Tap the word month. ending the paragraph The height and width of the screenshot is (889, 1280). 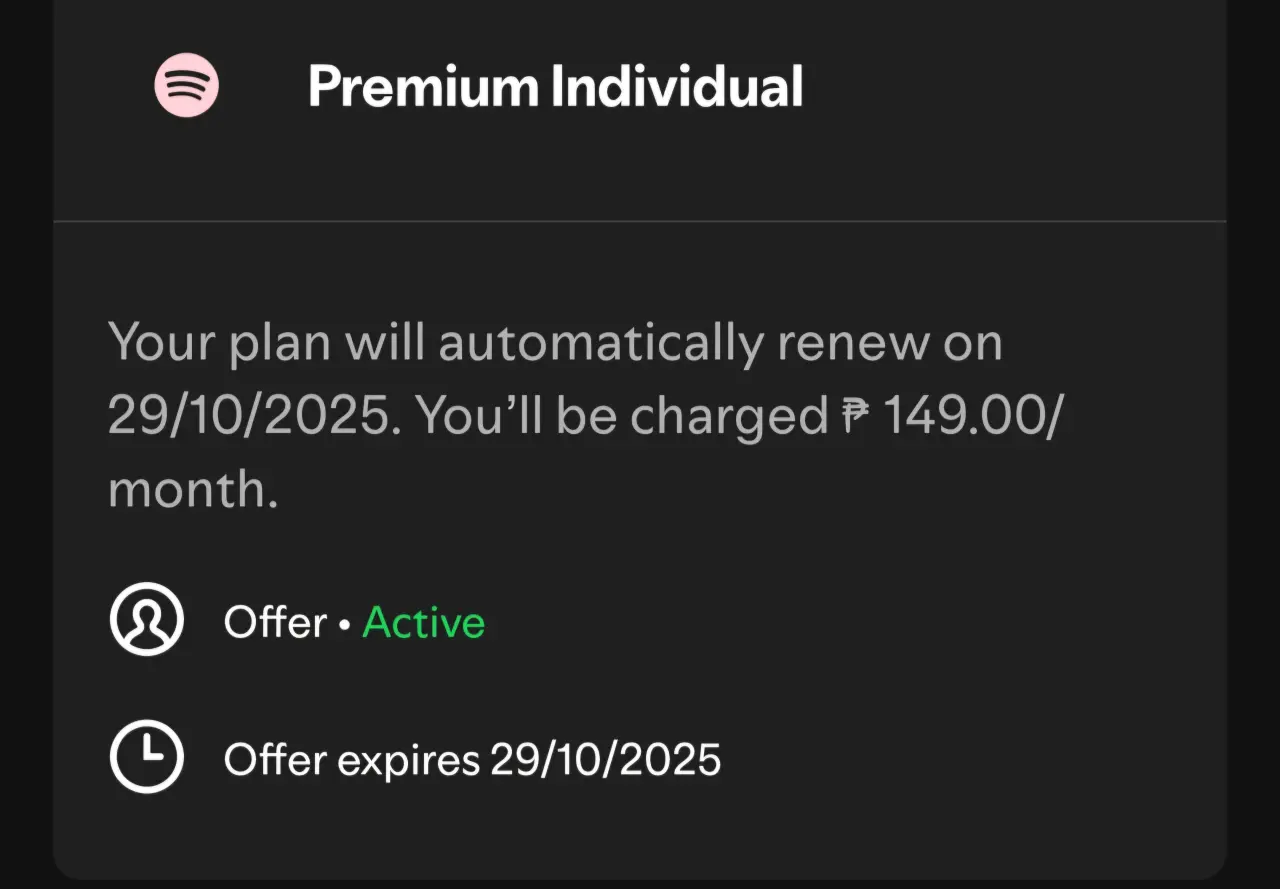(x=192, y=490)
